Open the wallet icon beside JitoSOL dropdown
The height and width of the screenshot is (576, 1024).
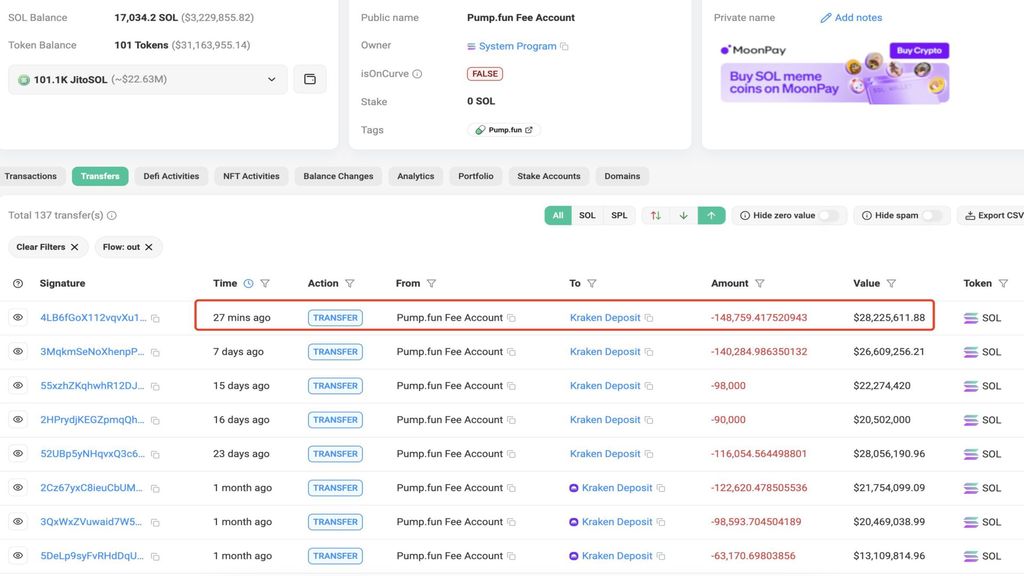310,79
